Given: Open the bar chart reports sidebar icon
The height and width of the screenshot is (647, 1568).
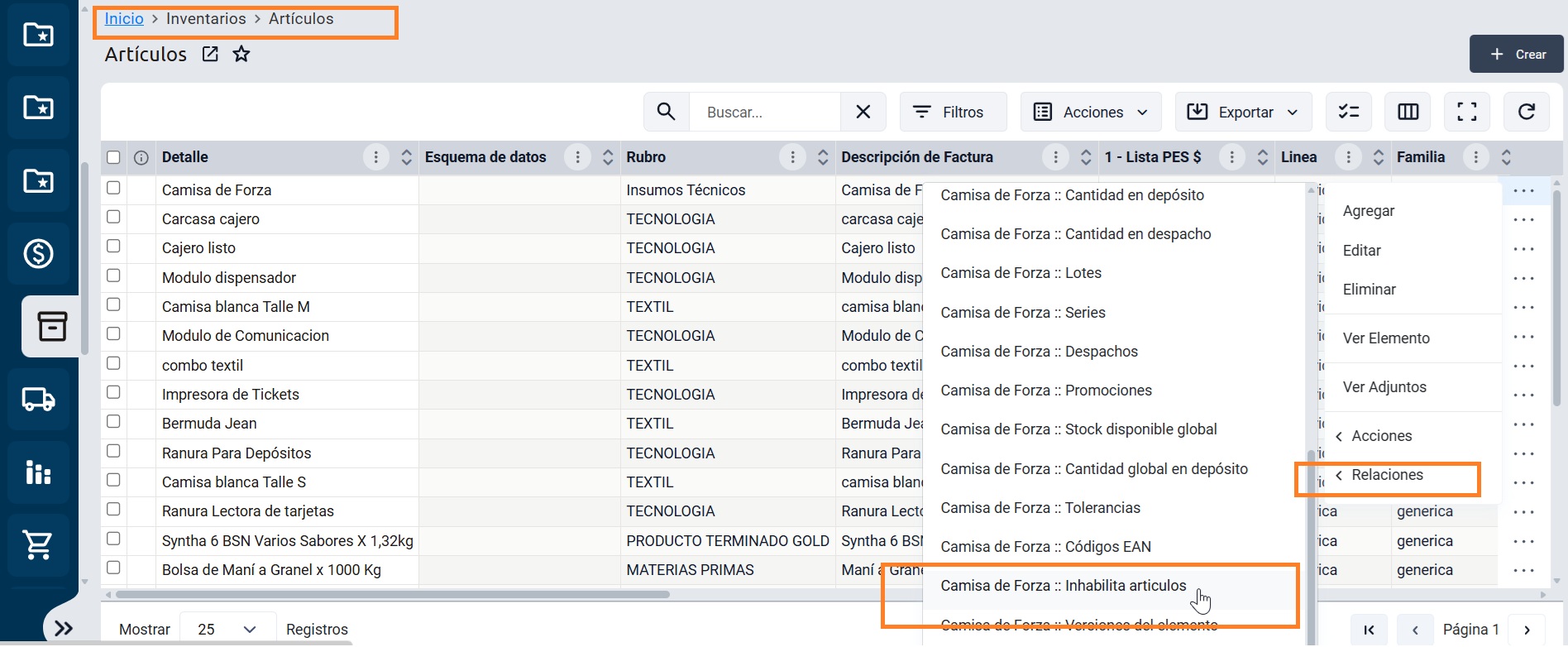Looking at the screenshot, I should click(38, 472).
